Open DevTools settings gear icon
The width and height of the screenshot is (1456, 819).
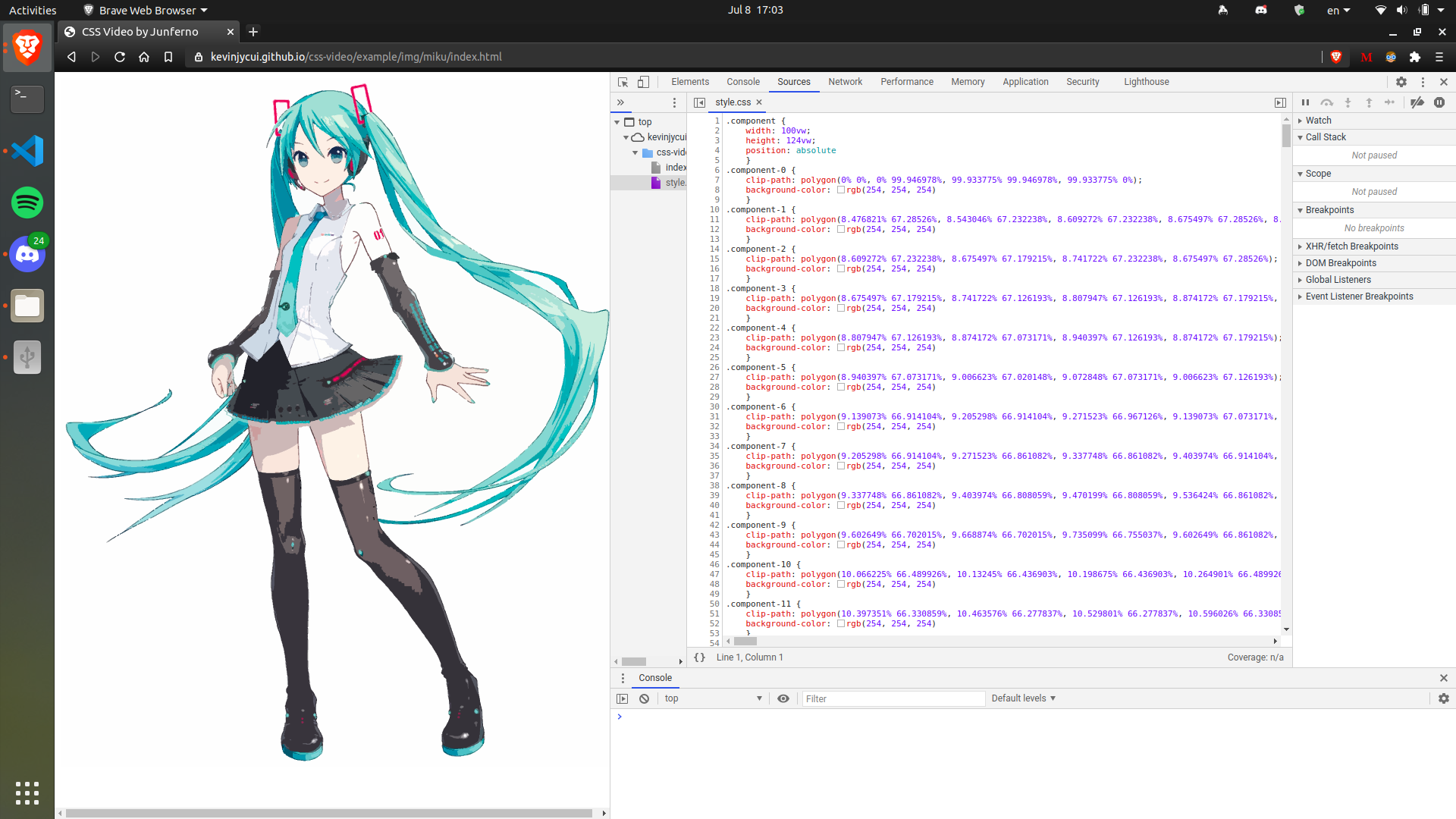pyautogui.click(x=1401, y=82)
